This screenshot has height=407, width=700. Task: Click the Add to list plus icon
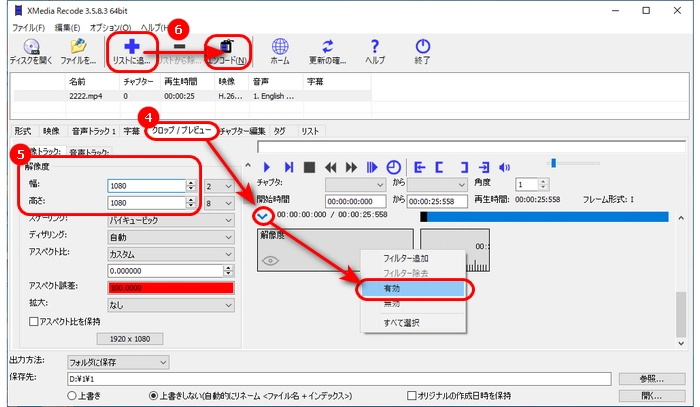(x=130, y=46)
